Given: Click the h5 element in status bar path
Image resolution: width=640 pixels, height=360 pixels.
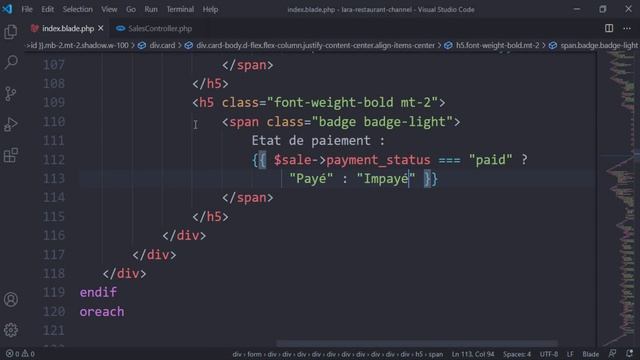Looking at the screenshot, I should click(419, 354).
